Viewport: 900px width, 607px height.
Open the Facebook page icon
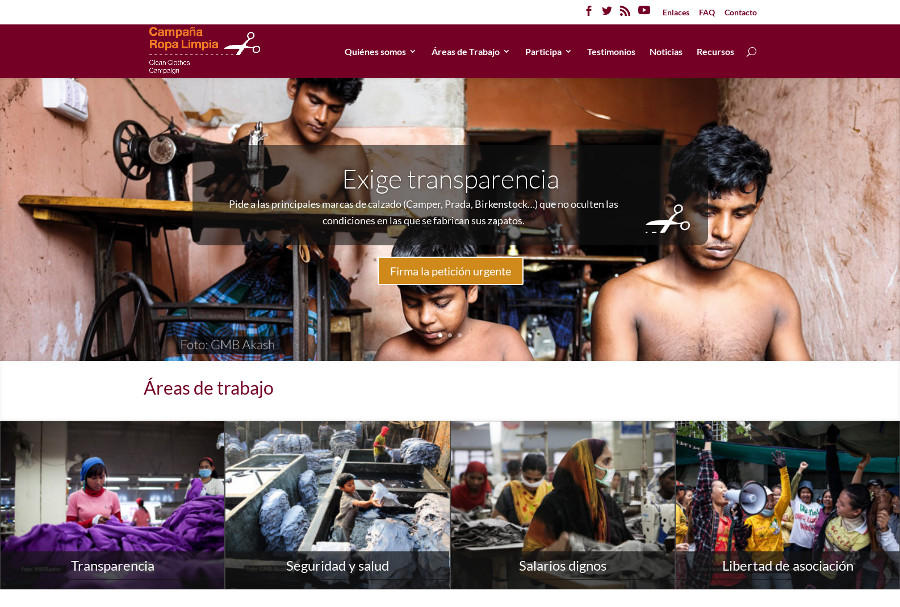coord(588,11)
